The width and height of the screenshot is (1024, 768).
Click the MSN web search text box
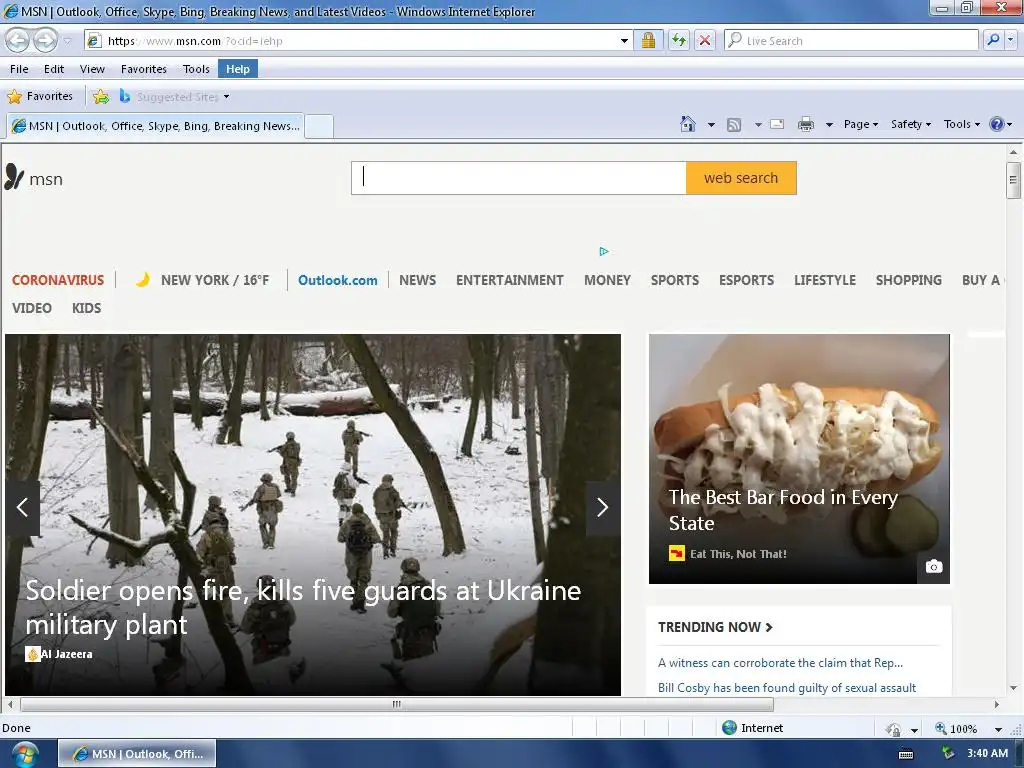pos(519,178)
